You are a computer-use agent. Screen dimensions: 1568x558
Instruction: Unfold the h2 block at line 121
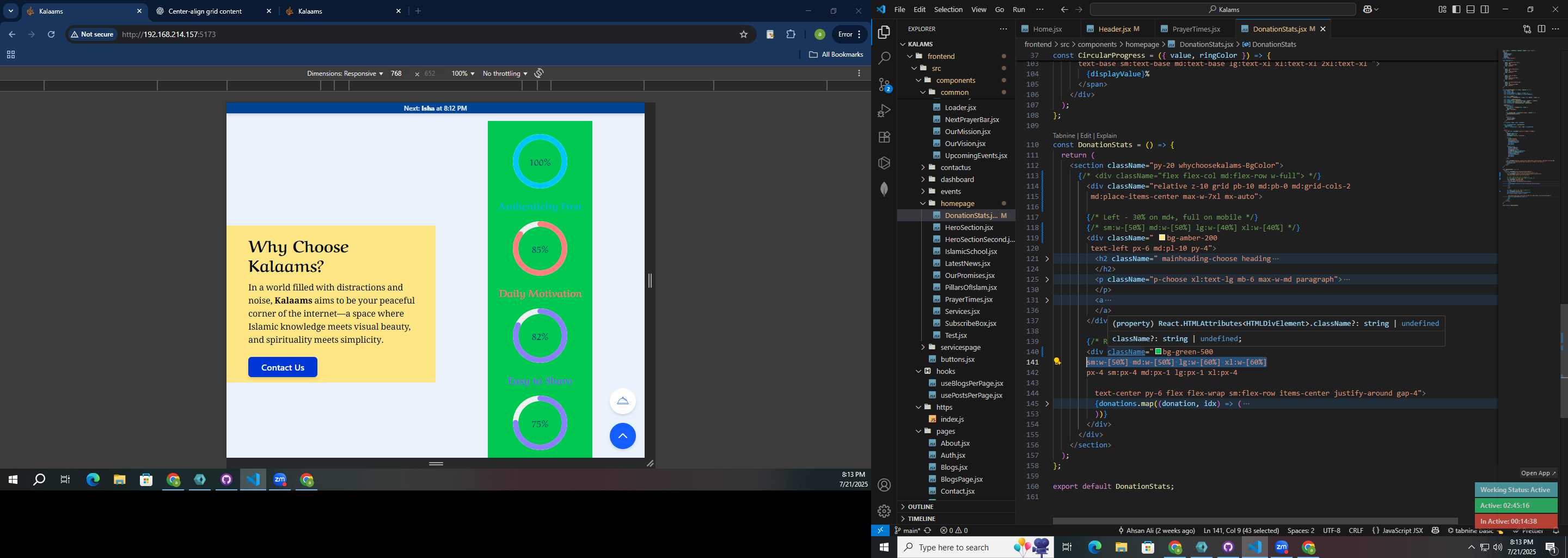tap(1047, 259)
